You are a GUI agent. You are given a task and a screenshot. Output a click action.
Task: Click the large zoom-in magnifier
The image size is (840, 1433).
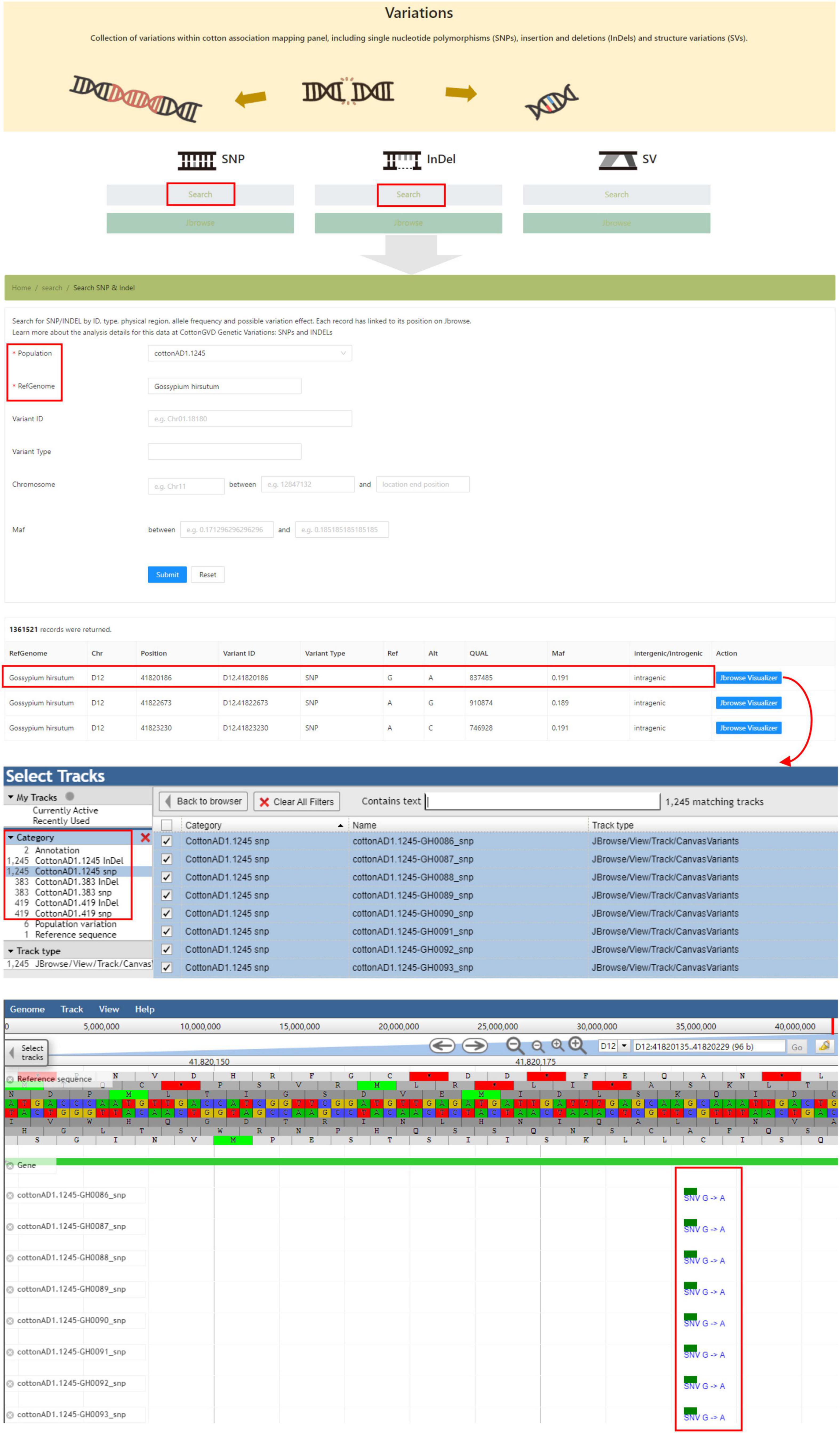(577, 1045)
